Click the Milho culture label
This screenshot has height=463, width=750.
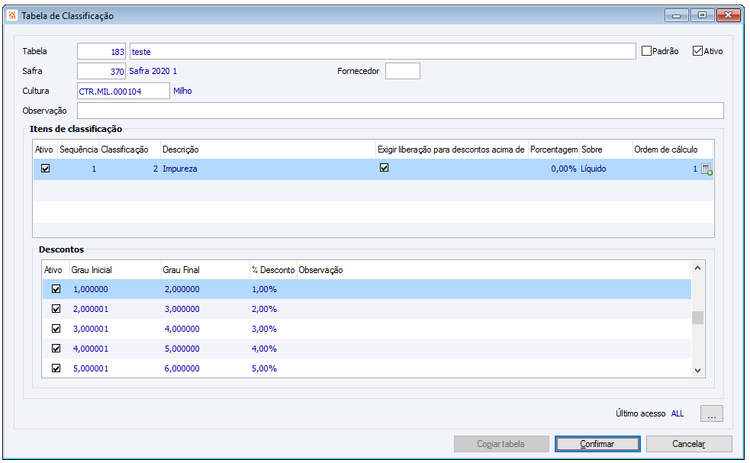point(183,91)
